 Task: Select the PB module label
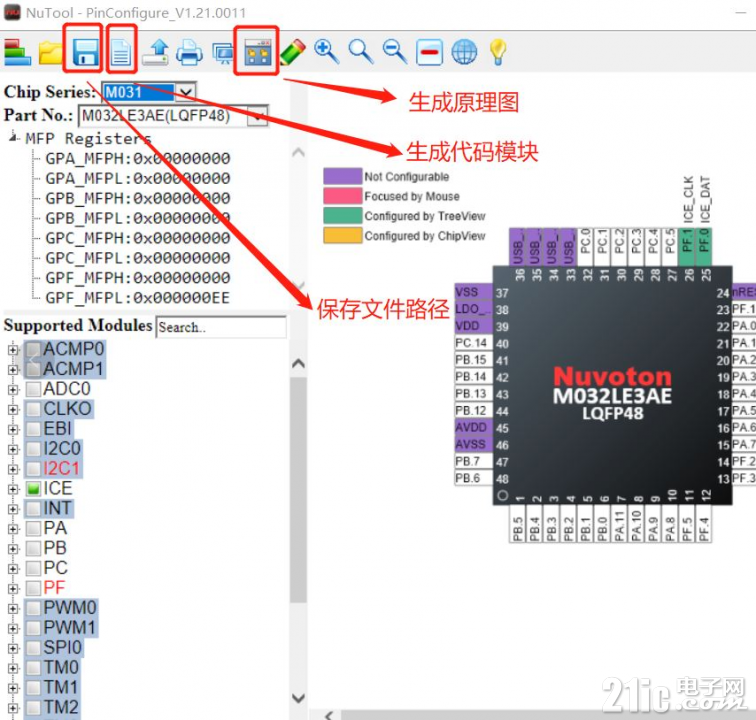tap(54, 548)
